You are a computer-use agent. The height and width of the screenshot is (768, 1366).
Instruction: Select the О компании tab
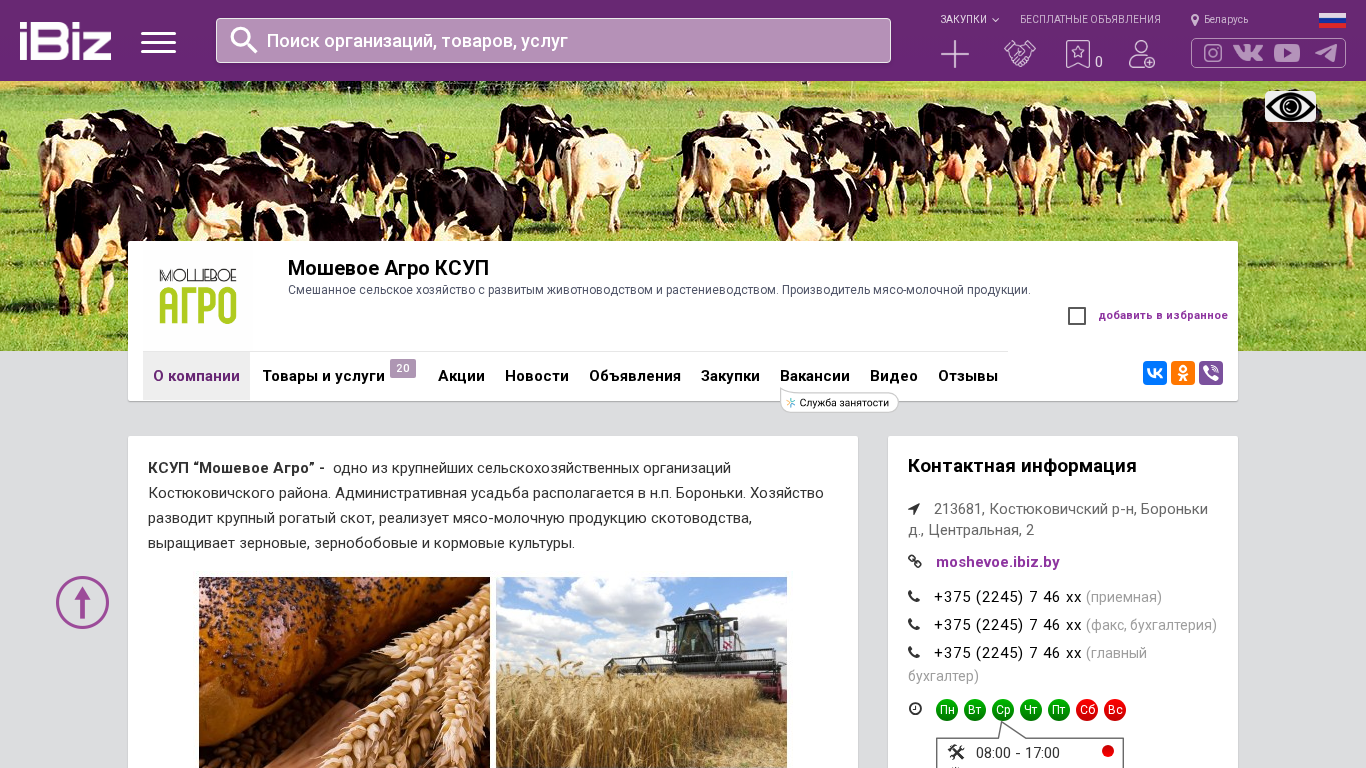(196, 376)
